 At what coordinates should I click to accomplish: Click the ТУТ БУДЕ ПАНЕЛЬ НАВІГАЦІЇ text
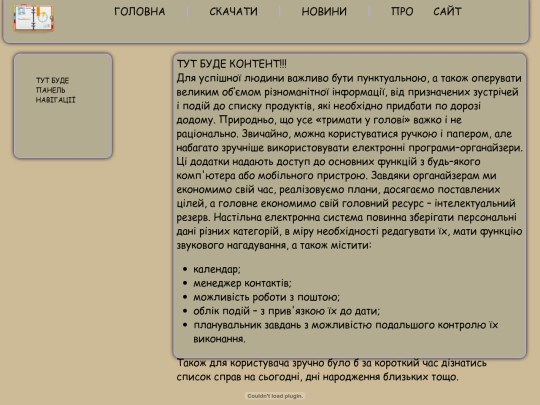[55, 90]
